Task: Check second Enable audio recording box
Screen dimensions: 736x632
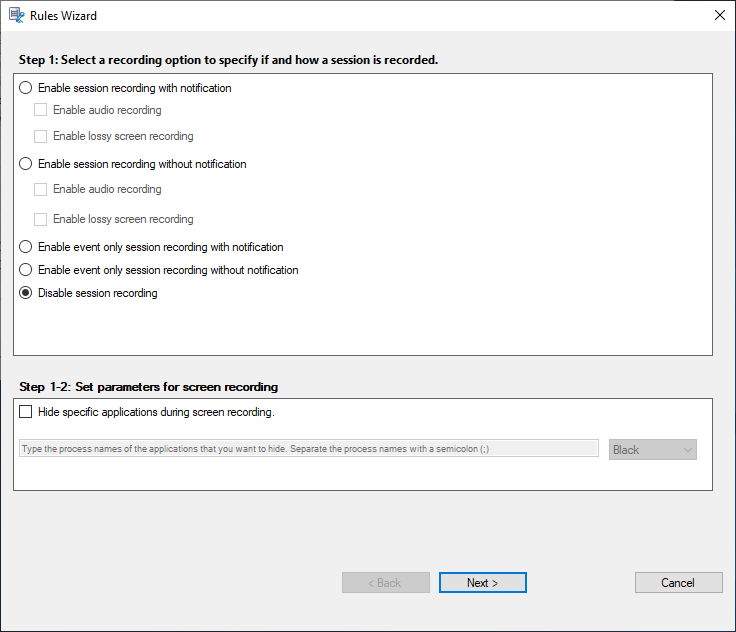Action: [41, 189]
